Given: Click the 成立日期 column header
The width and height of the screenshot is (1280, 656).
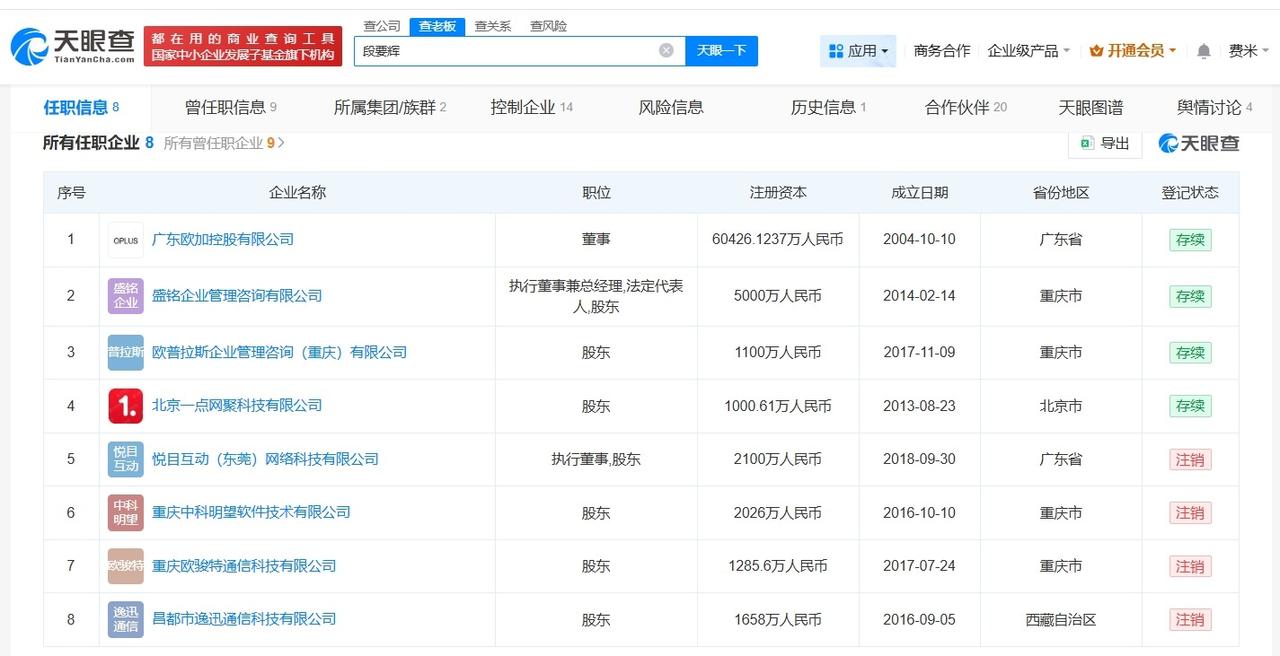Looking at the screenshot, I should (x=919, y=193).
